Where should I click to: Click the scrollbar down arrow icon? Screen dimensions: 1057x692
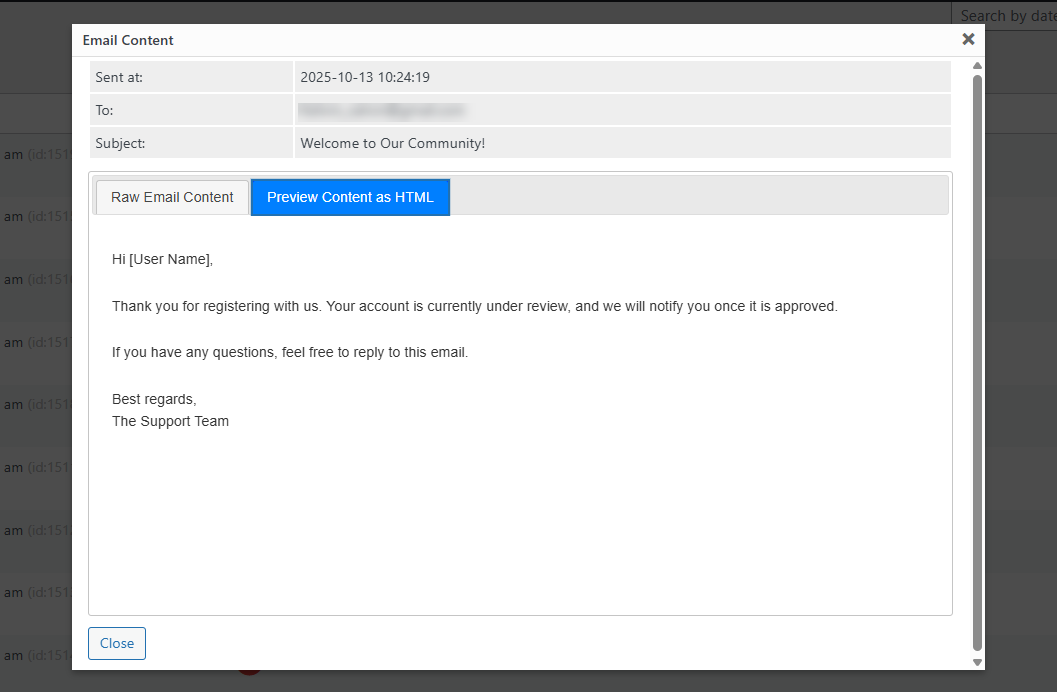click(x=977, y=661)
